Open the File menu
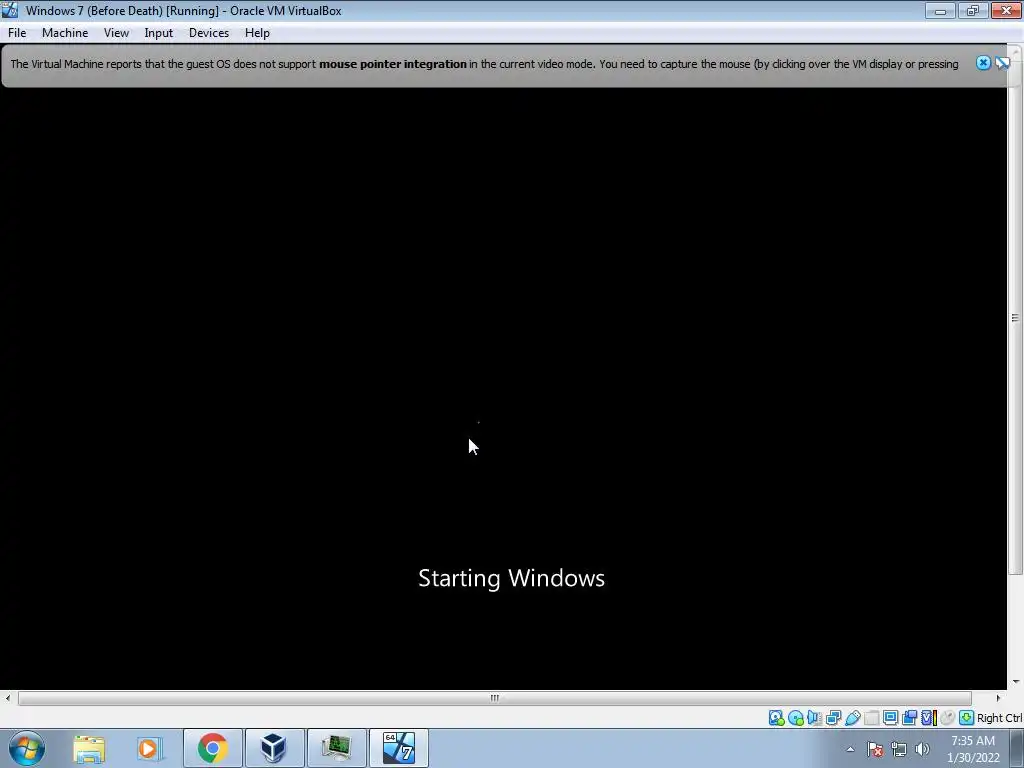The image size is (1024, 768). (x=17, y=33)
